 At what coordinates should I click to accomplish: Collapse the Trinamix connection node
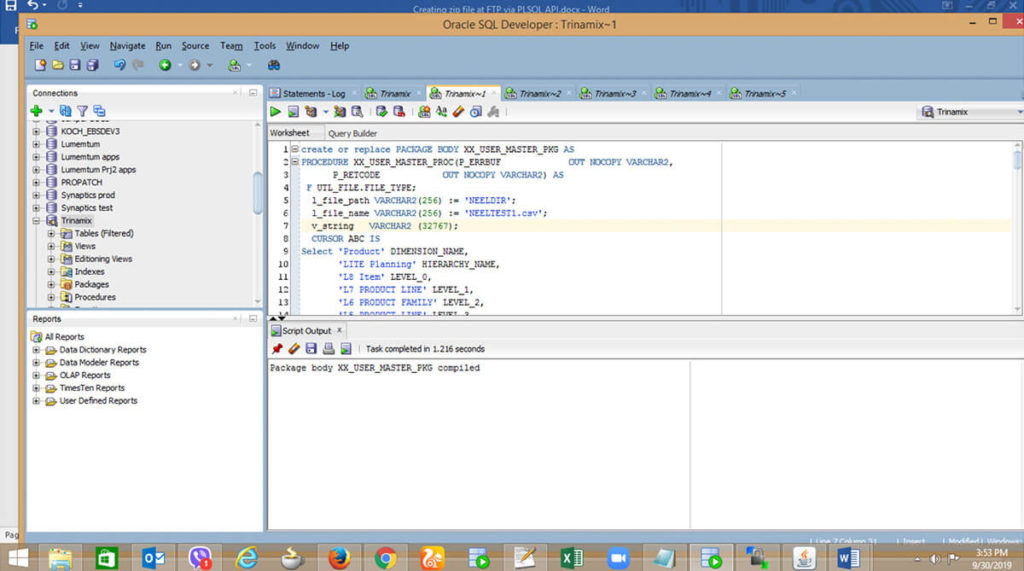37,221
